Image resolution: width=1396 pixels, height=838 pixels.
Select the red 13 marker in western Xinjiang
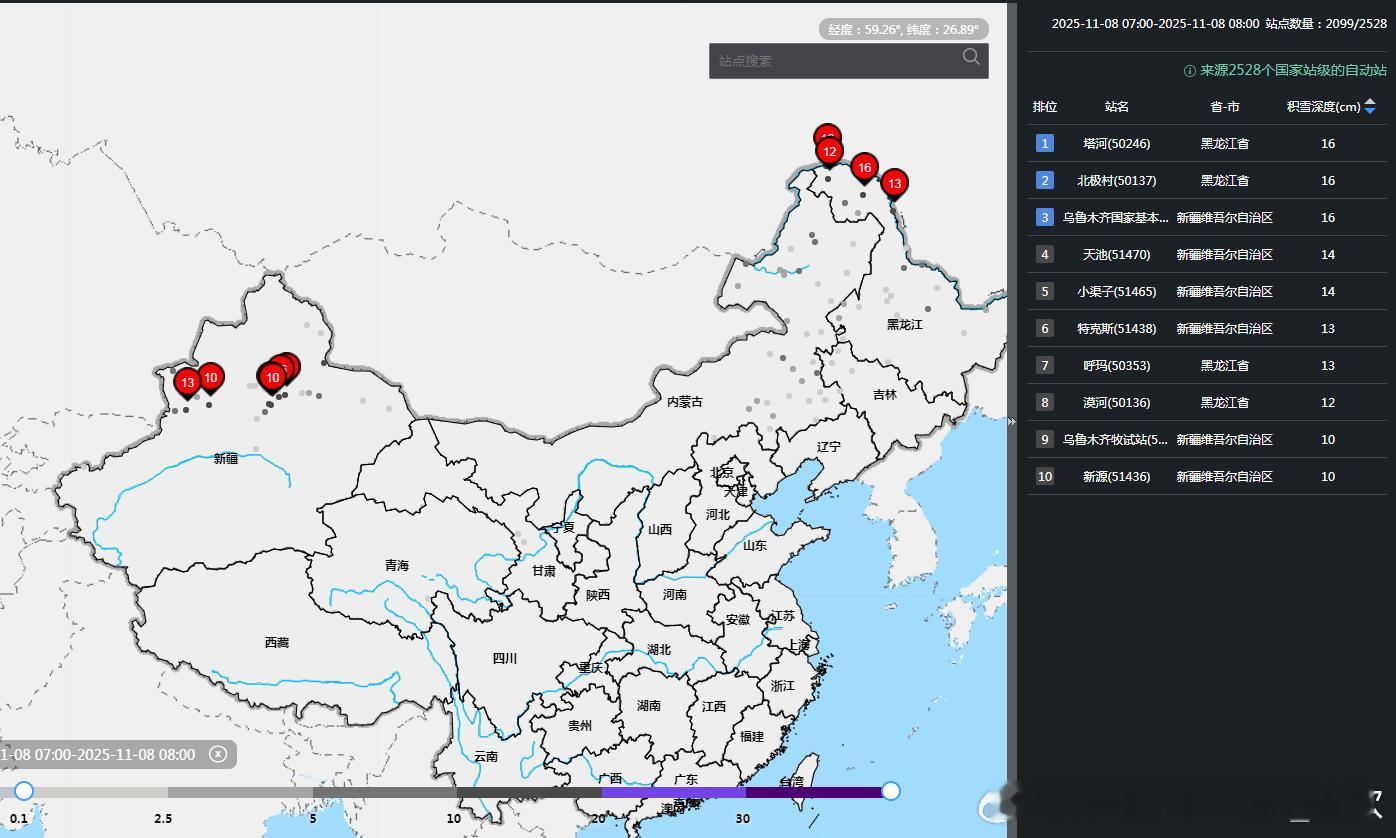[187, 384]
